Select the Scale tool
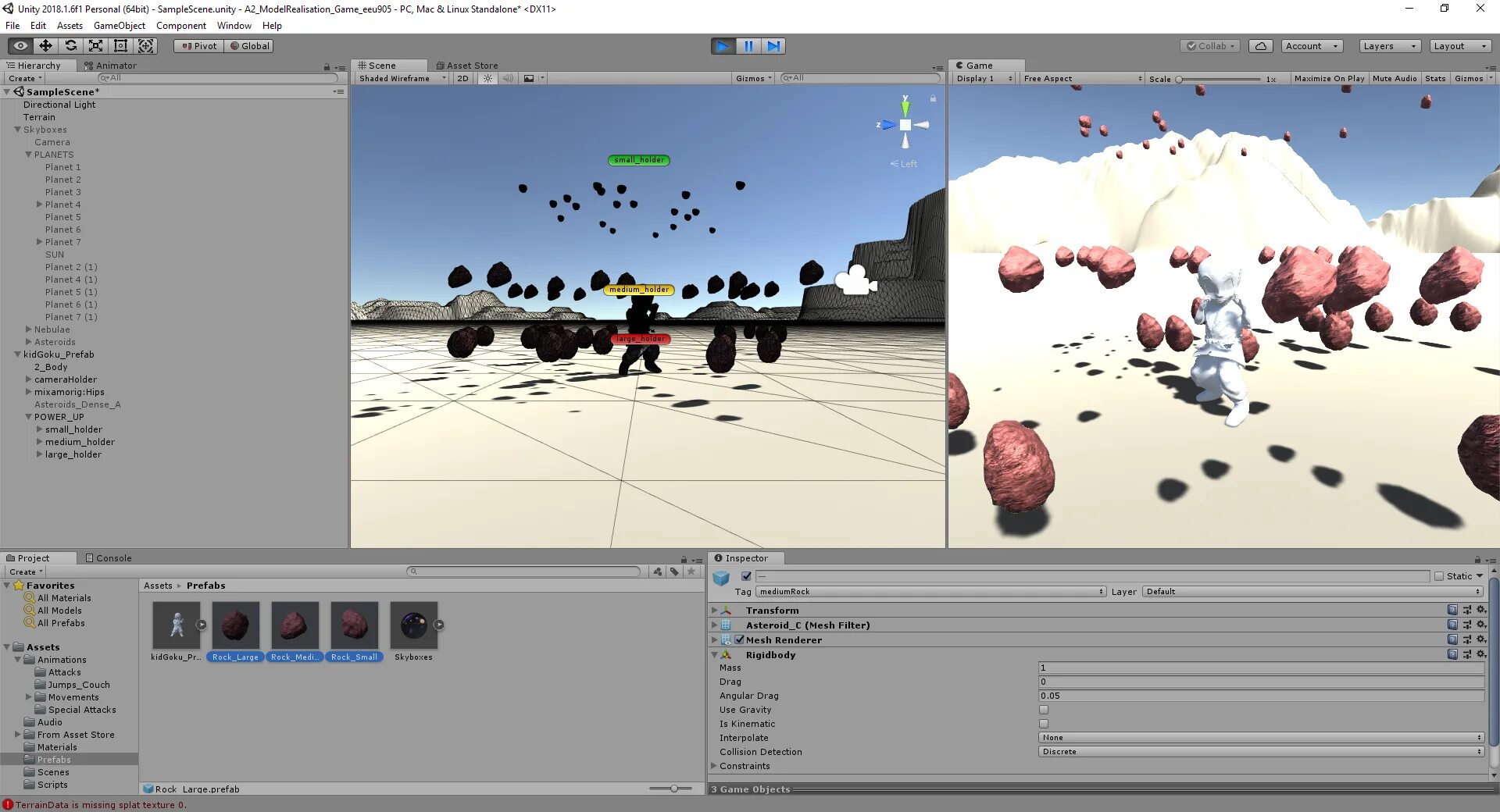1500x812 pixels. pyautogui.click(x=96, y=46)
